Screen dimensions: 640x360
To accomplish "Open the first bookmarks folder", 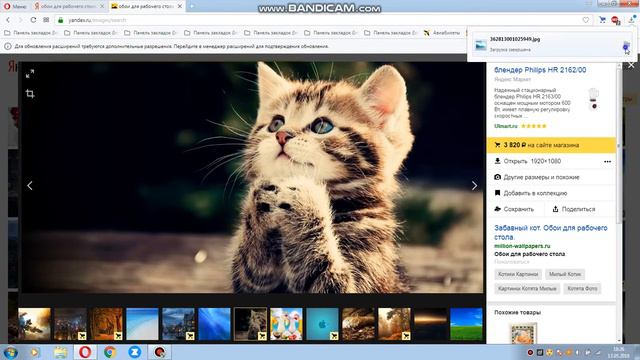I will pos(31,33).
